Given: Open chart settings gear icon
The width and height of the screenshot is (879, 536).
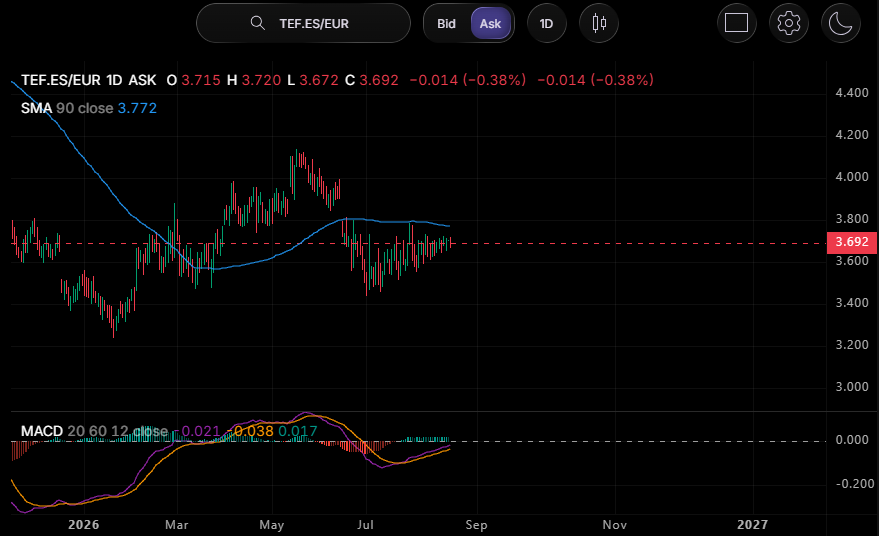Looking at the screenshot, I should point(788,23).
